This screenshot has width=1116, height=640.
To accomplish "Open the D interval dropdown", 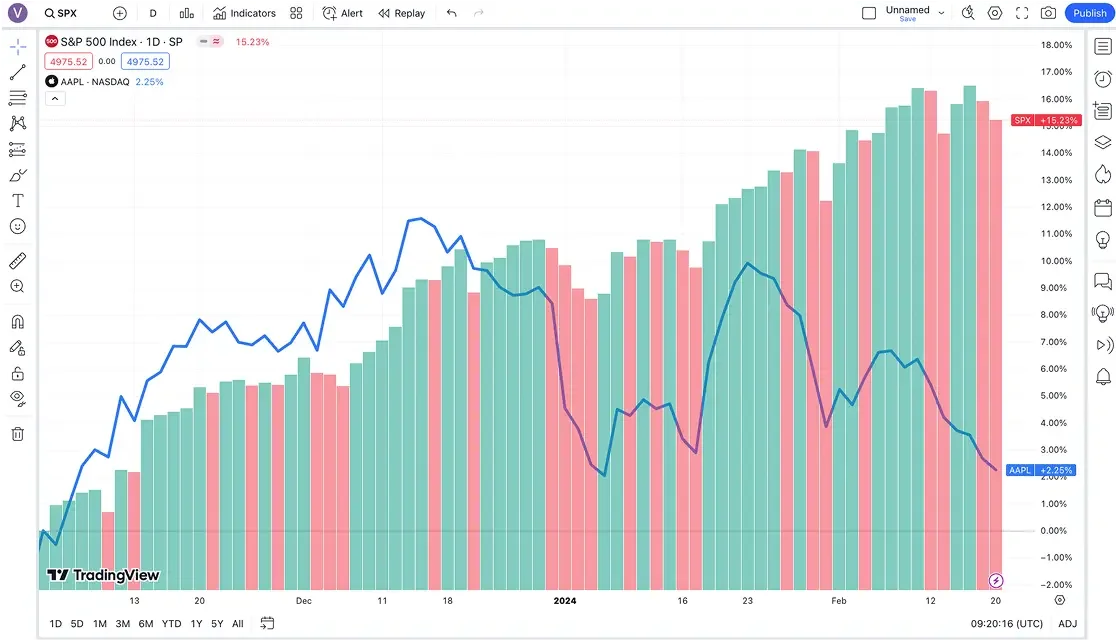I will click(x=153, y=13).
